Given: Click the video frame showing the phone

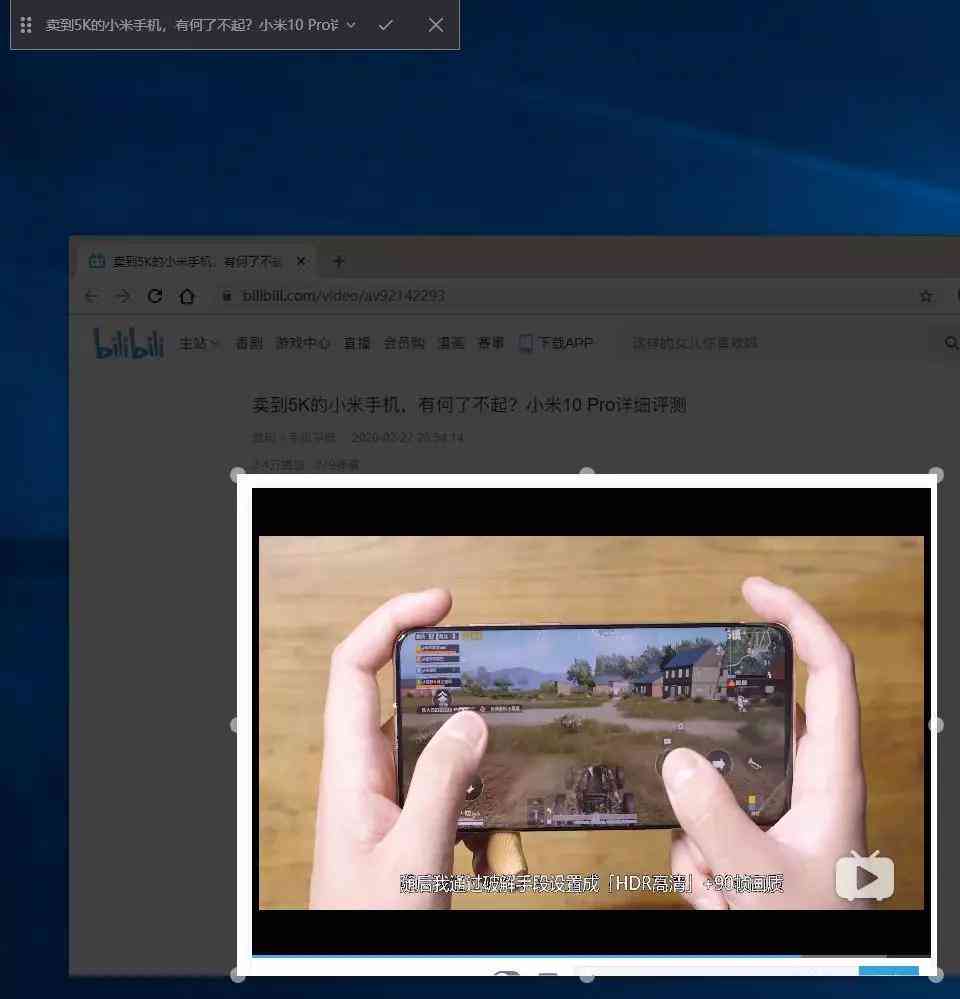Looking at the screenshot, I should [591, 722].
